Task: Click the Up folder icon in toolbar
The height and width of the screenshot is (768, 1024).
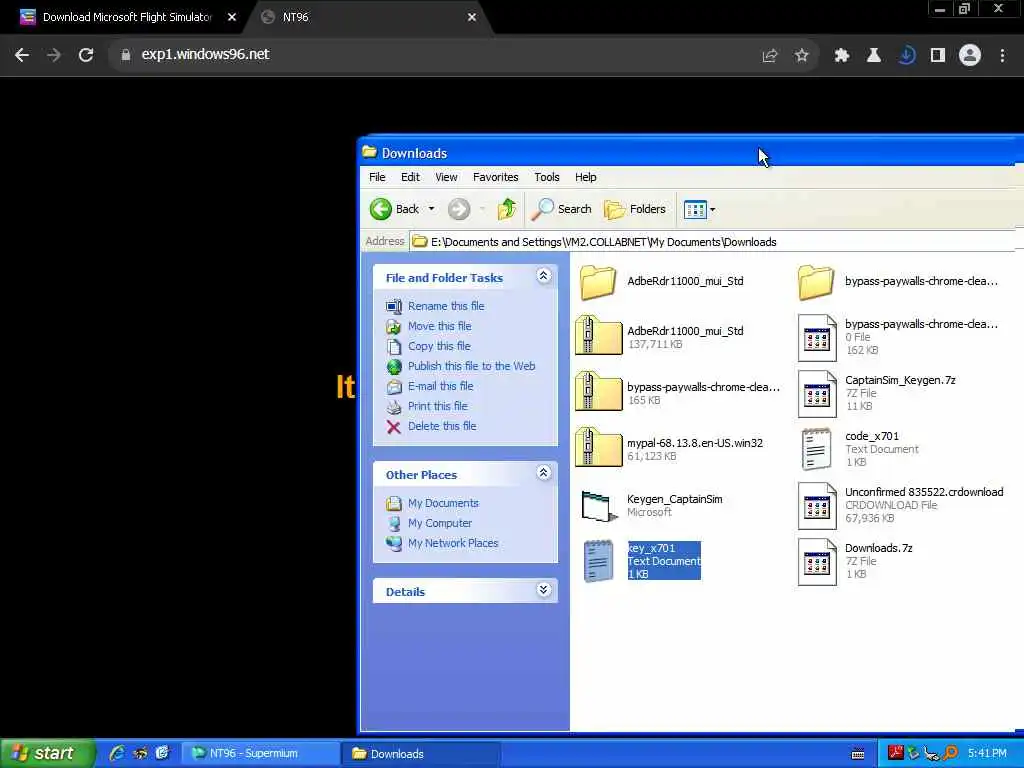Action: (507, 209)
